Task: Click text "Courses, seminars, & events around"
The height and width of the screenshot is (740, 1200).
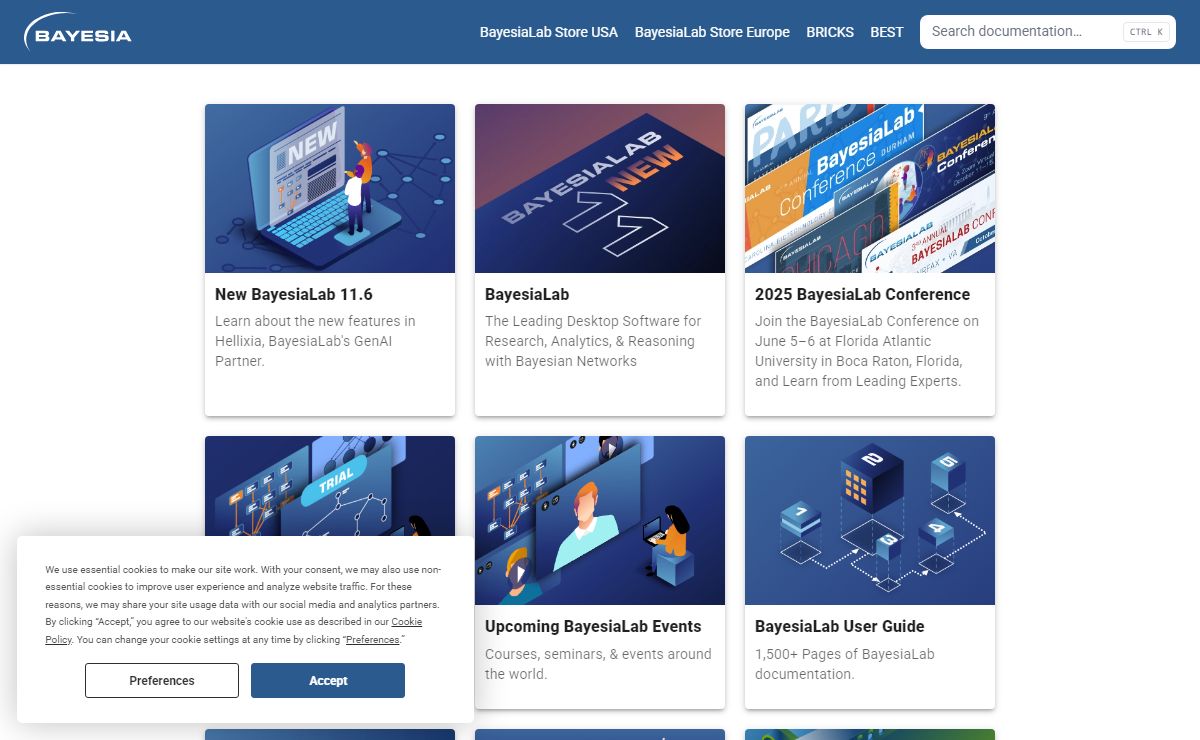Action: click(598, 654)
